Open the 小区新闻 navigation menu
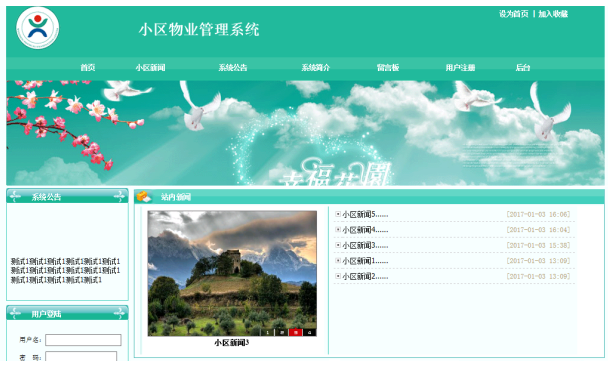The image size is (608, 375). 150,67
